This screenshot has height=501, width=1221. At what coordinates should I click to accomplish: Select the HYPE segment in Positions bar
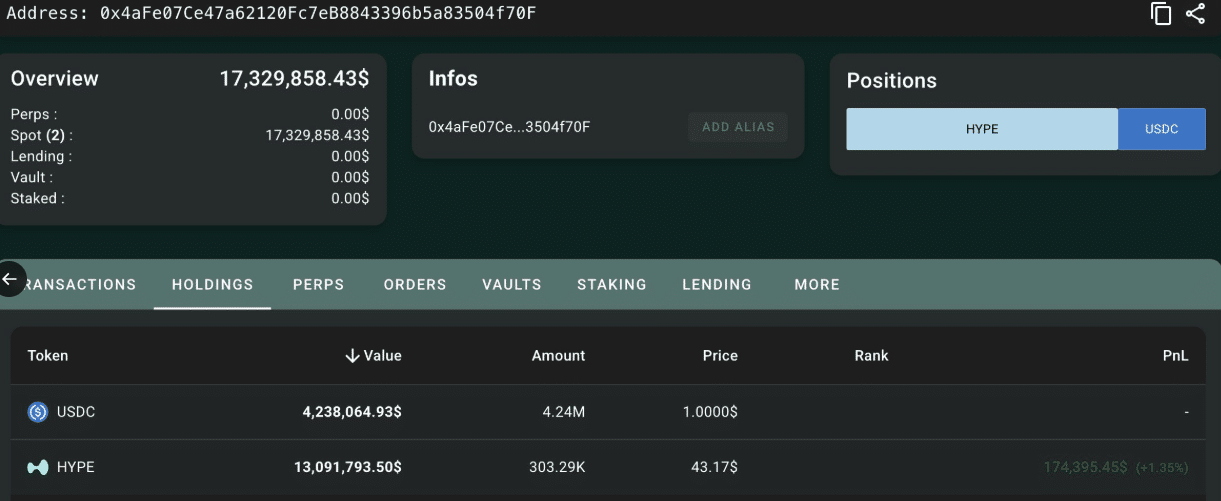[982, 129]
